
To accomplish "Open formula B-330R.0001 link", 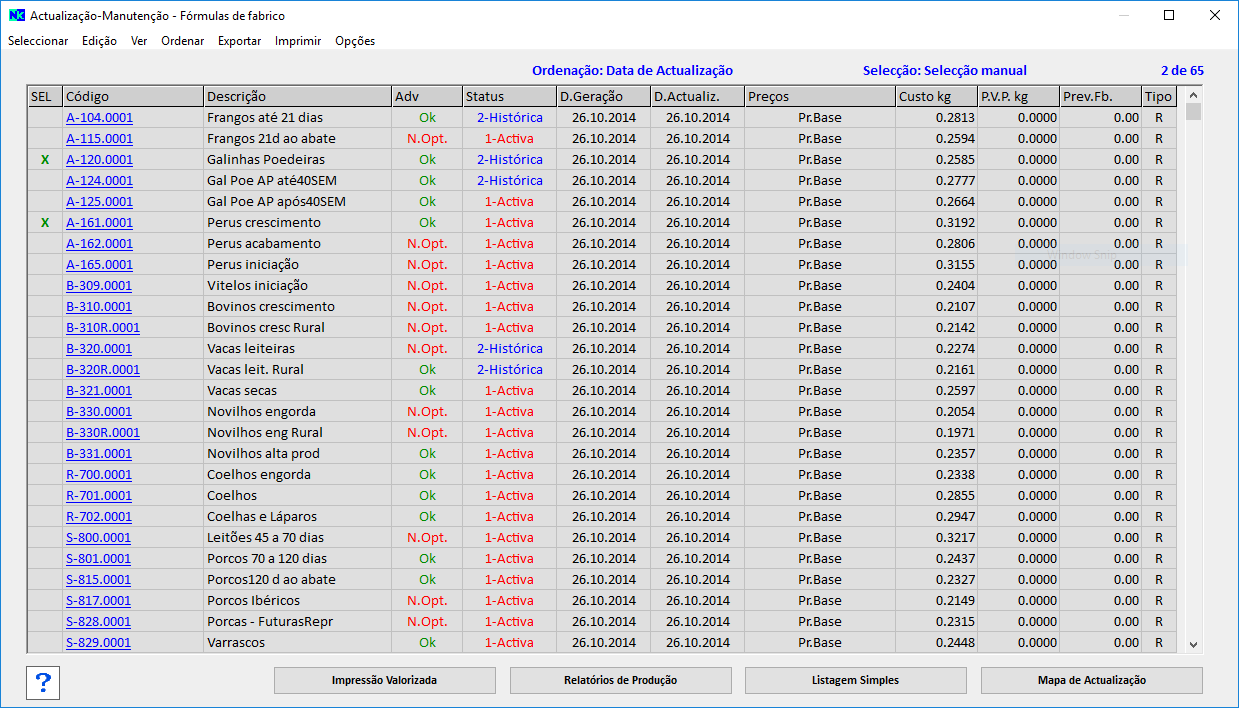I will tap(103, 433).
